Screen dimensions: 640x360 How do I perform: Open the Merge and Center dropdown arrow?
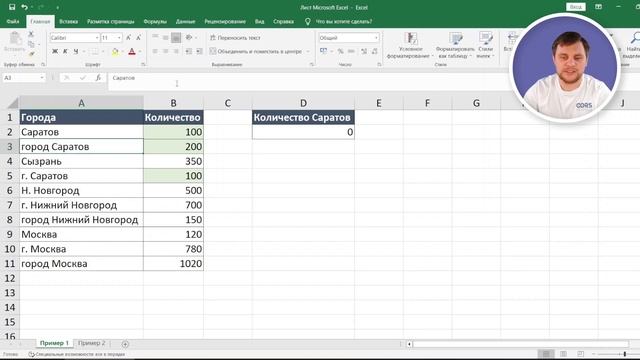coord(308,51)
